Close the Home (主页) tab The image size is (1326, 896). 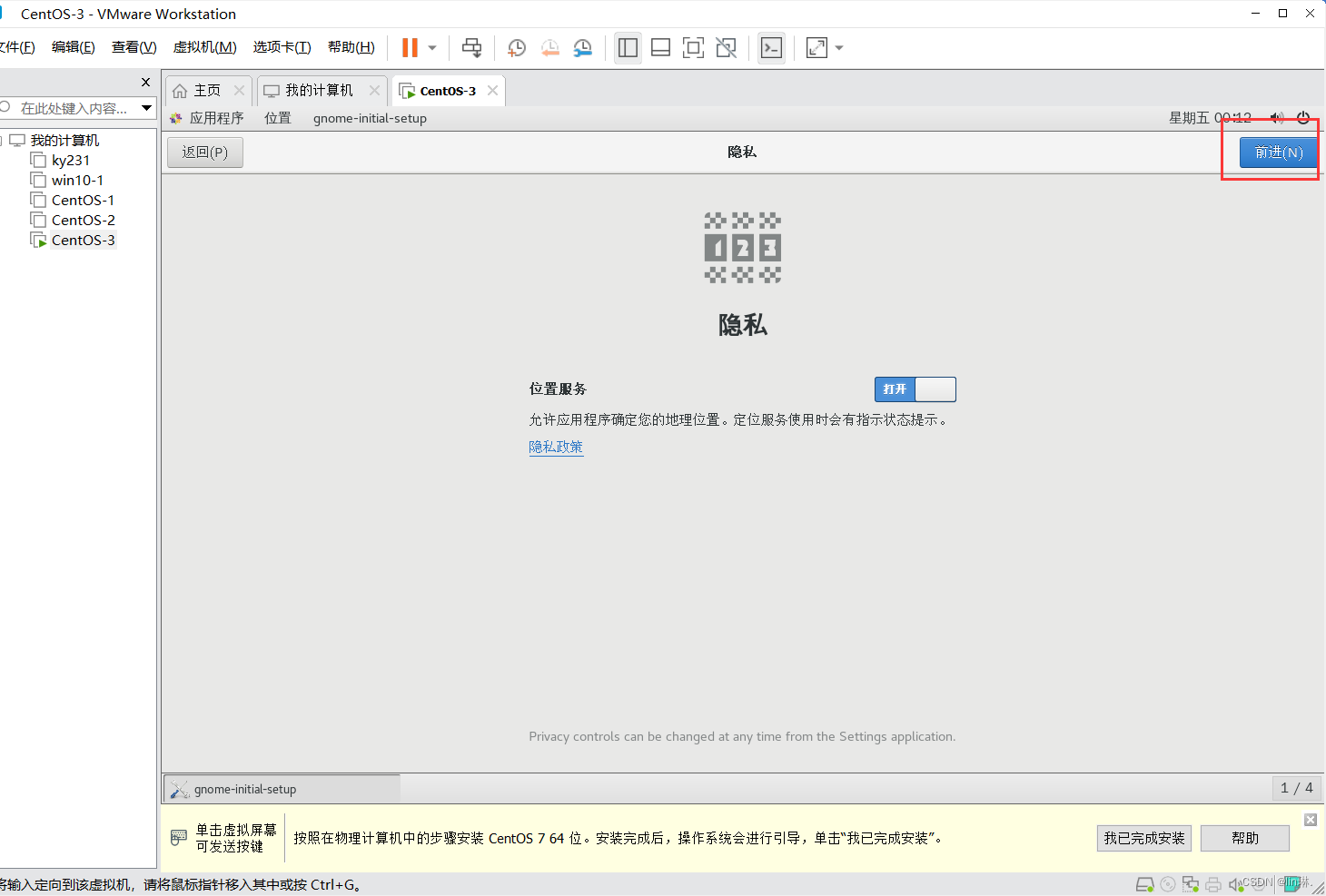(239, 91)
